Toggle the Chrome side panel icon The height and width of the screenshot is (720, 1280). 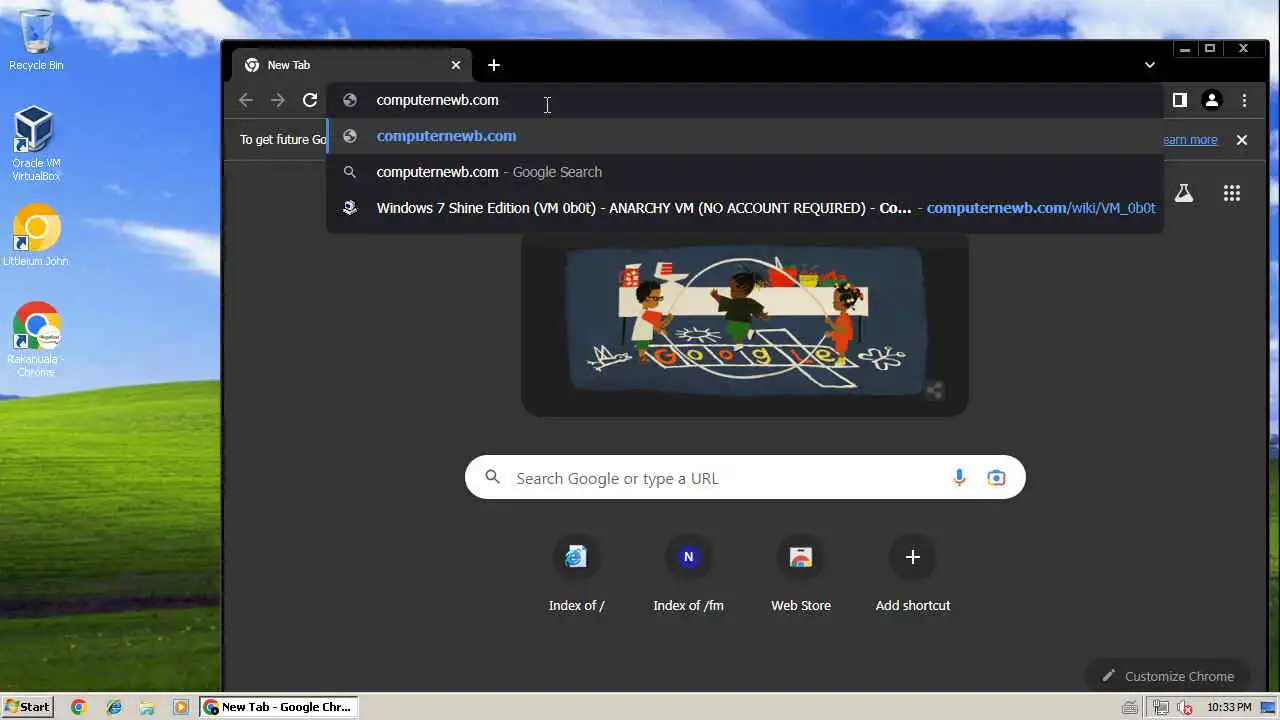1180,100
